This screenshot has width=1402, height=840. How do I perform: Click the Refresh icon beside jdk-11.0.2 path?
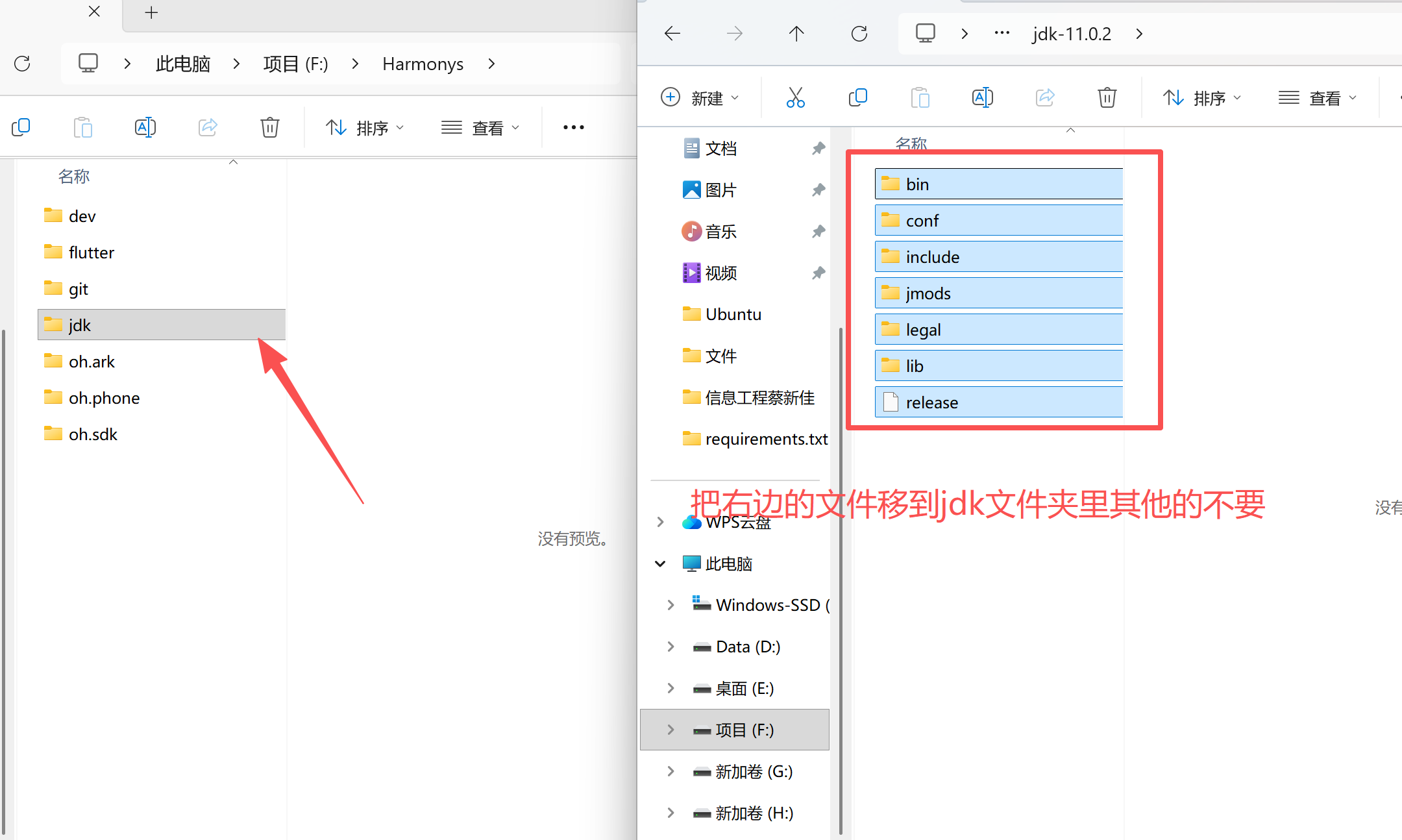[x=859, y=34]
